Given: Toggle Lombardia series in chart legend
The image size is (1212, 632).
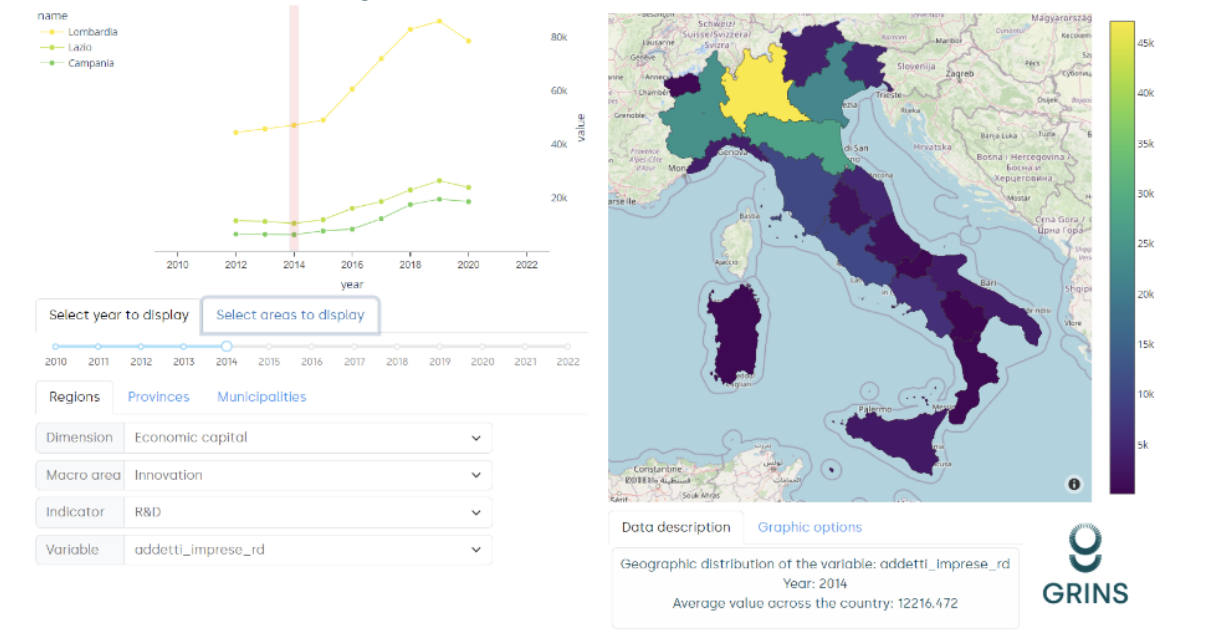Looking at the screenshot, I should [92, 32].
